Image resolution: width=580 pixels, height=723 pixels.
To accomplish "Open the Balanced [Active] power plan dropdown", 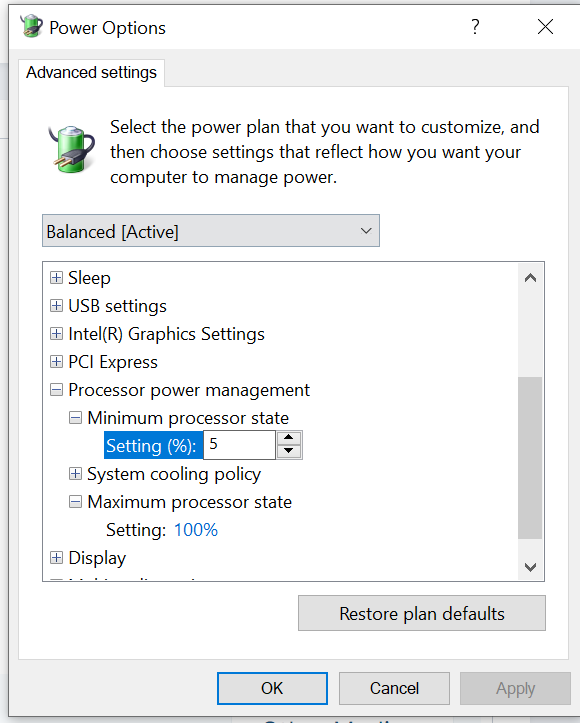I will tap(211, 231).
